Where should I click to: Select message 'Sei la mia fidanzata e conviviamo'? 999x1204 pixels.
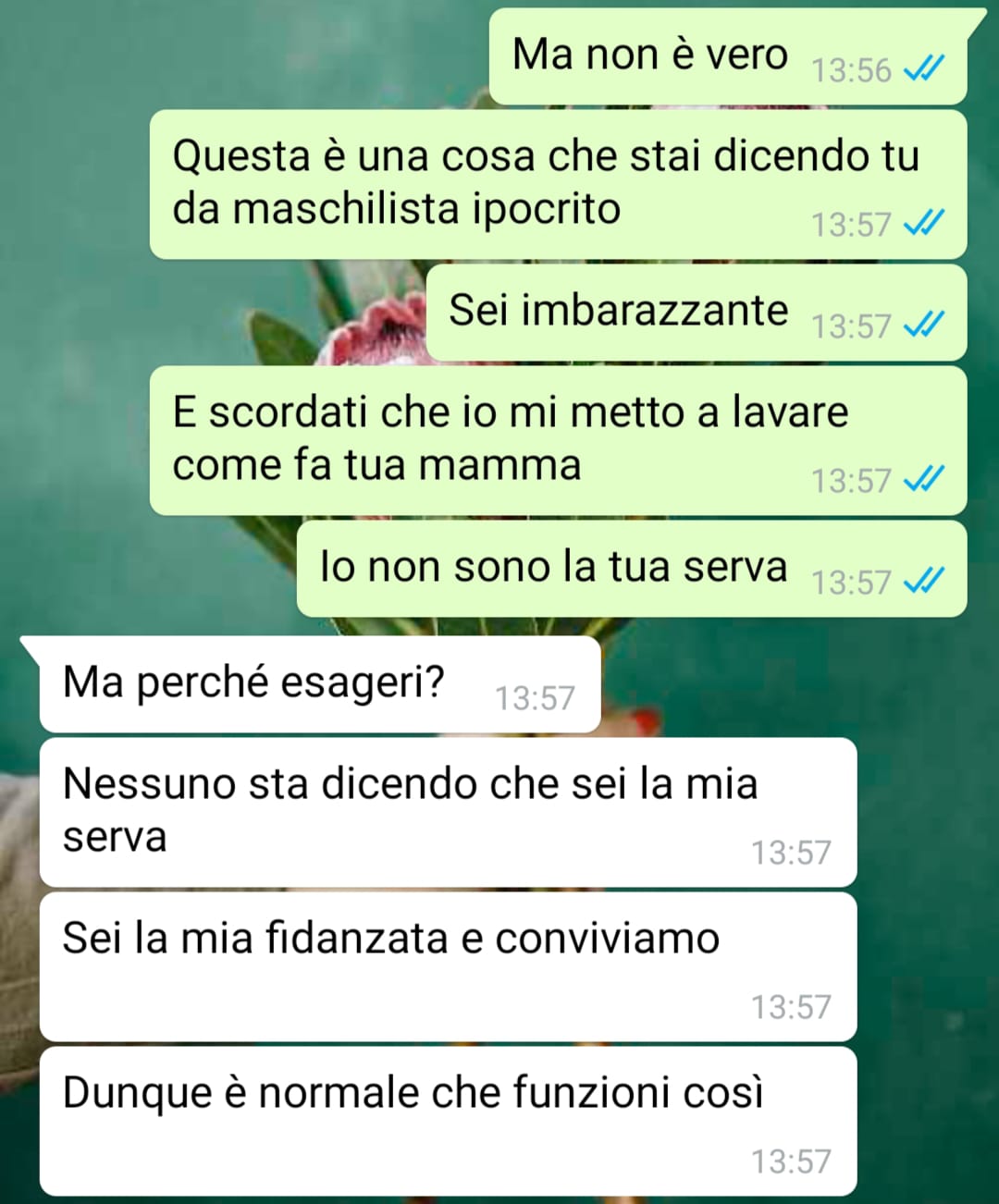(x=448, y=966)
